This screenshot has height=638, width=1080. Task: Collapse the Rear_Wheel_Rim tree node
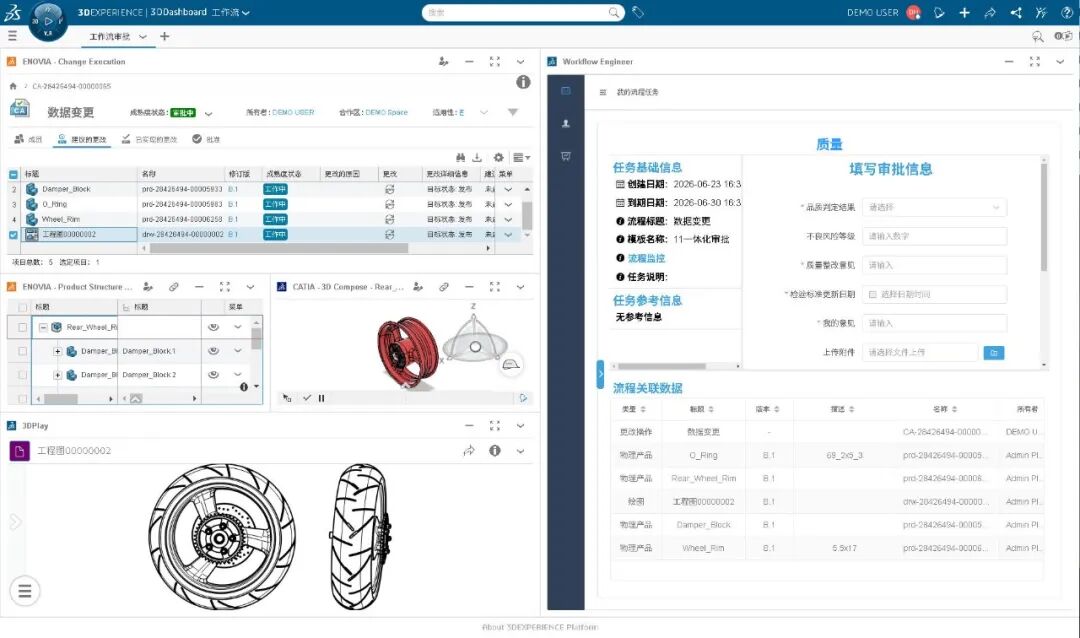tap(43, 327)
